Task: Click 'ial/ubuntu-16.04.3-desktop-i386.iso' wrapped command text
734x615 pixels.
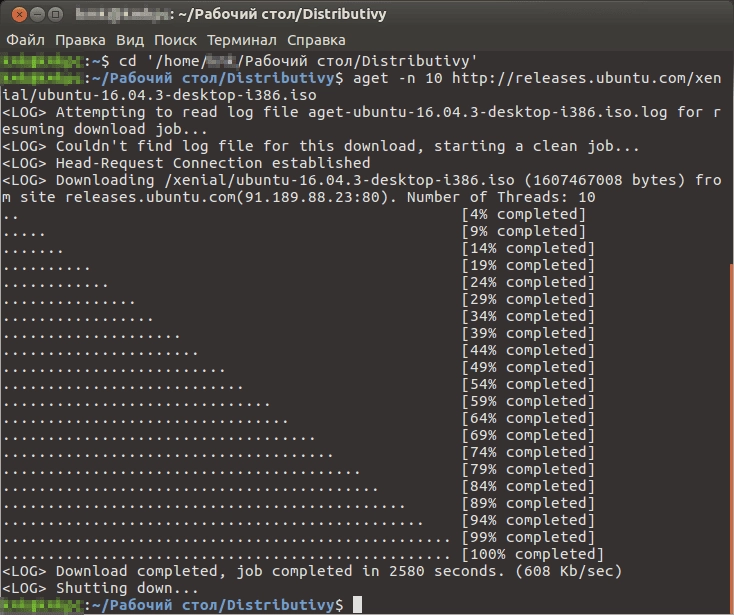Action: (159, 95)
